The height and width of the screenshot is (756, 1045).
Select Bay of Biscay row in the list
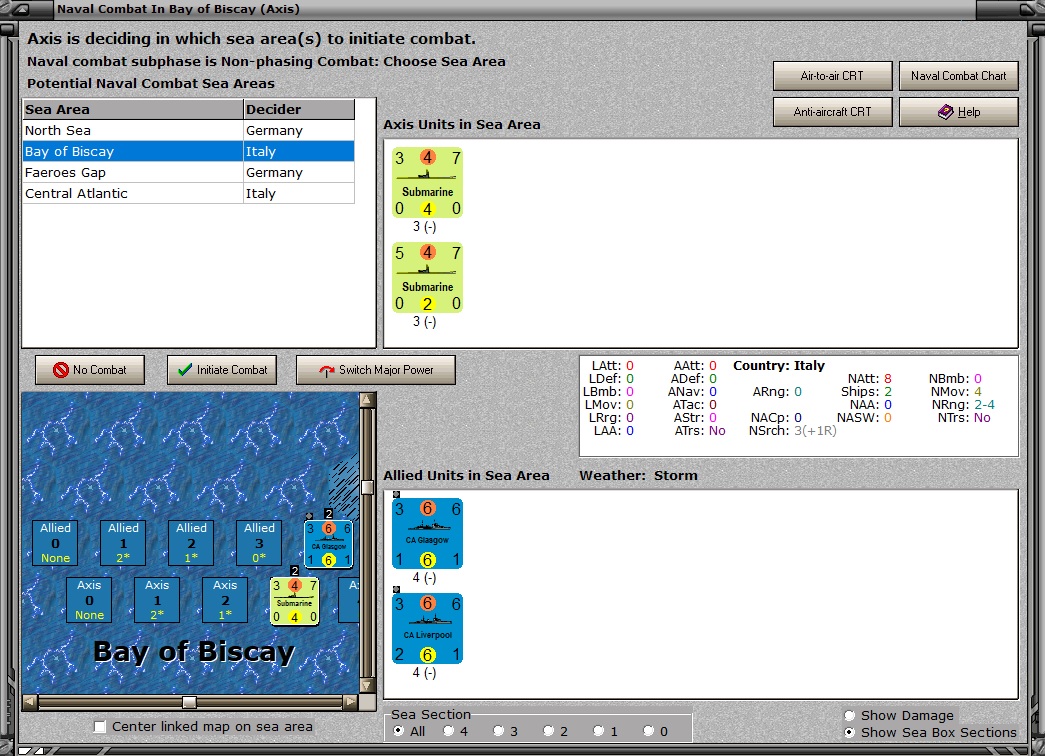coord(189,151)
